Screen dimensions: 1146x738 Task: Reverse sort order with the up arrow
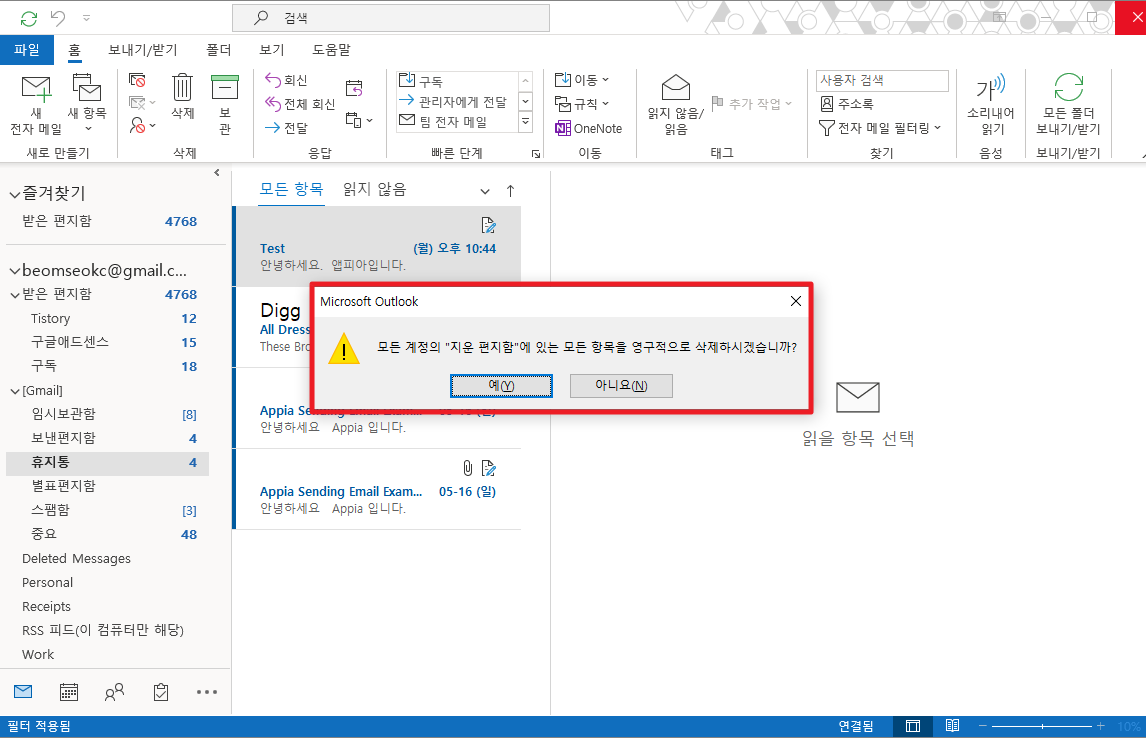pyautogui.click(x=510, y=191)
